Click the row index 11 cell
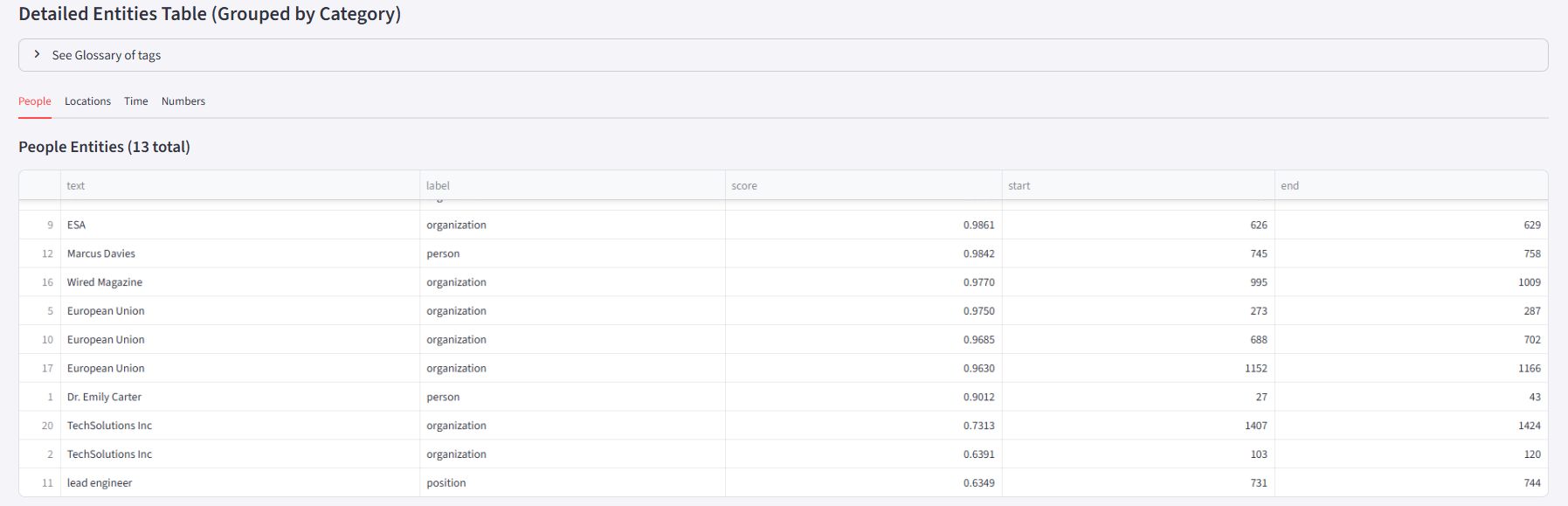 (x=40, y=483)
